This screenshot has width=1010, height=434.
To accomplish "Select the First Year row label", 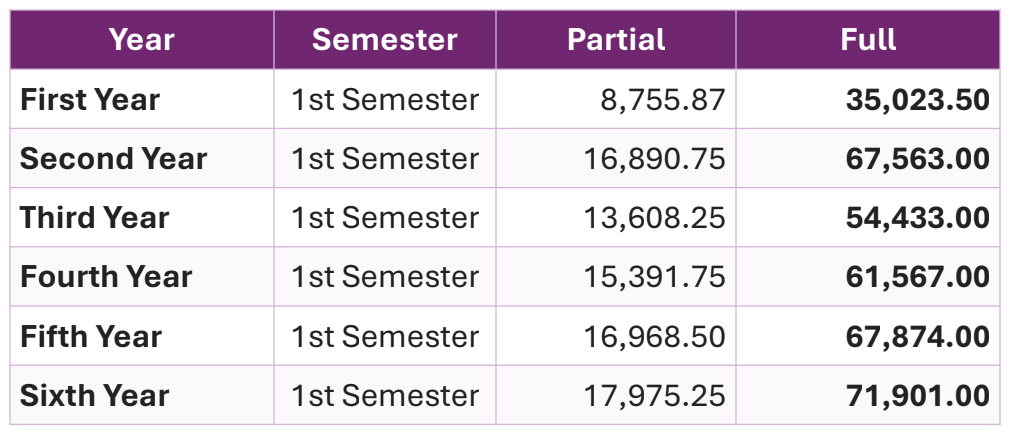I will 90,100.
